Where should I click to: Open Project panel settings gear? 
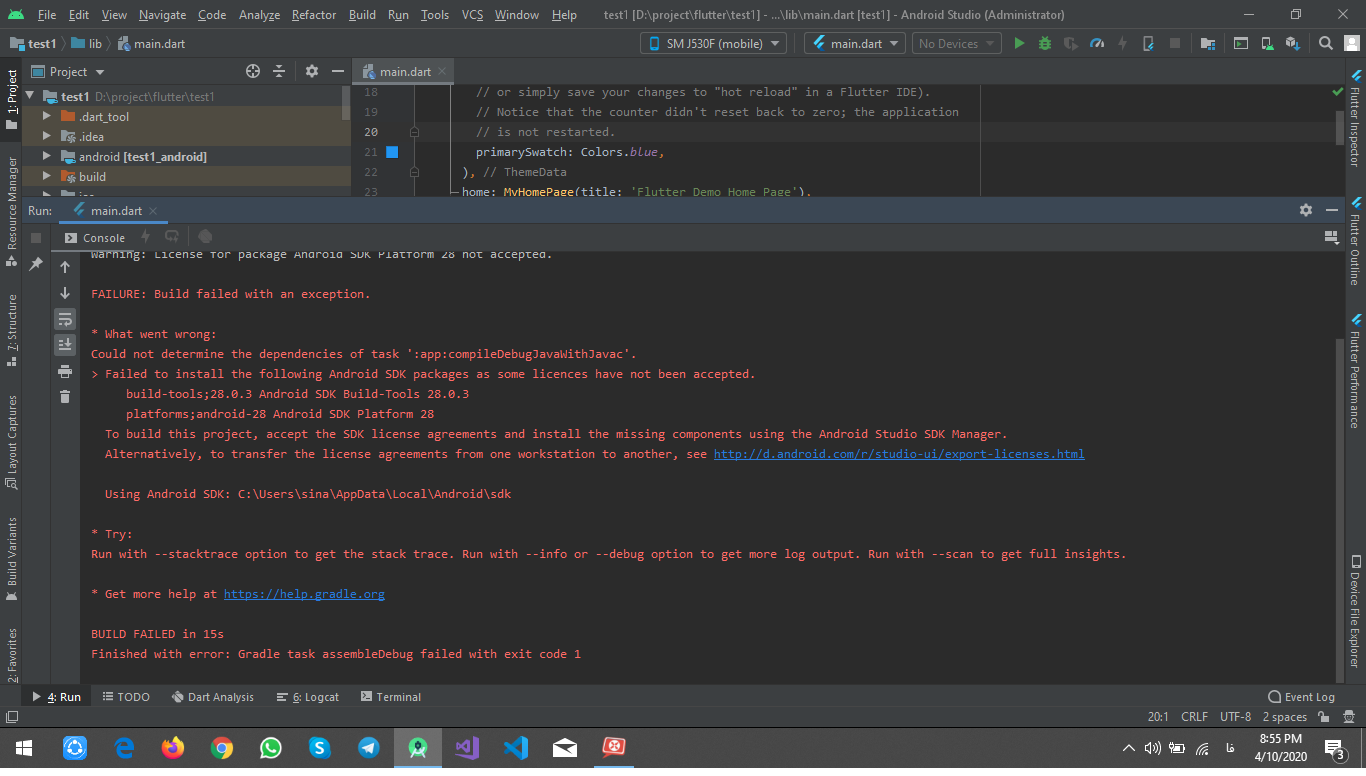tap(312, 71)
